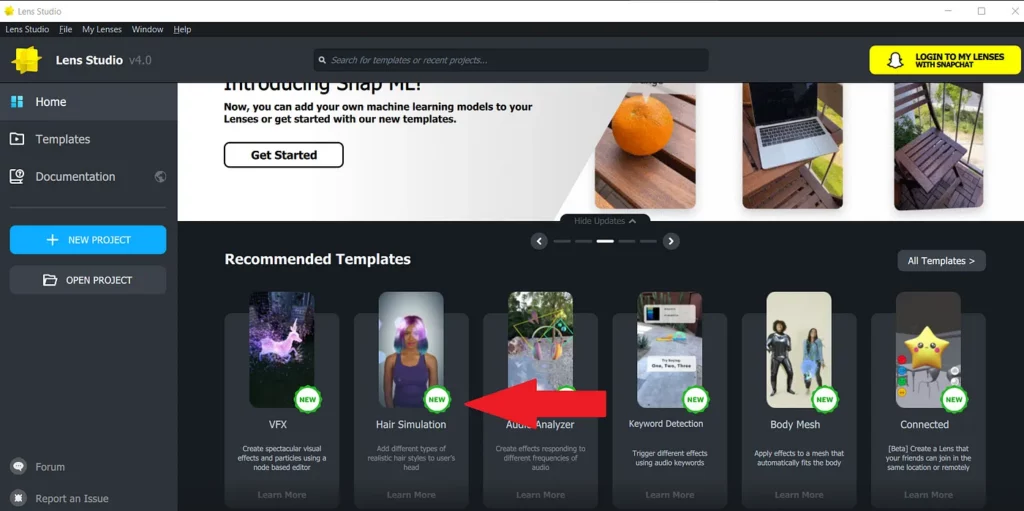The image size is (1024, 511).
Task: Click the orange ML example image
Action: click(645, 145)
